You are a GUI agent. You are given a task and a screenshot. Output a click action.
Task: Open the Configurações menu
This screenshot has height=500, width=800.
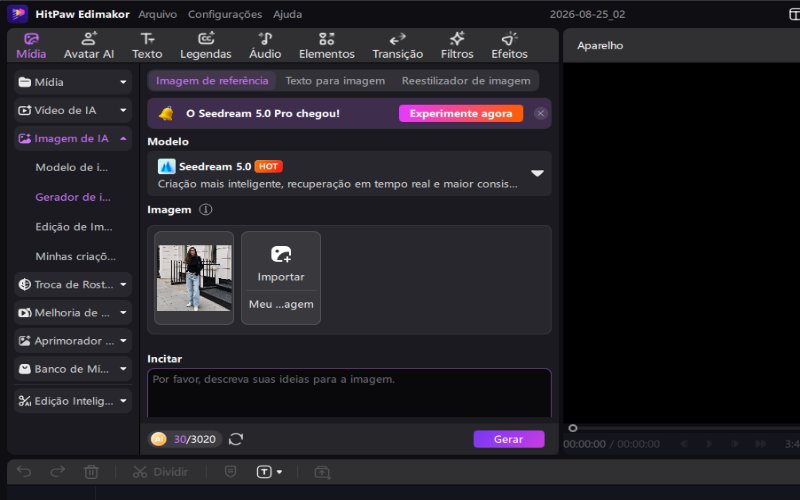click(x=225, y=14)
